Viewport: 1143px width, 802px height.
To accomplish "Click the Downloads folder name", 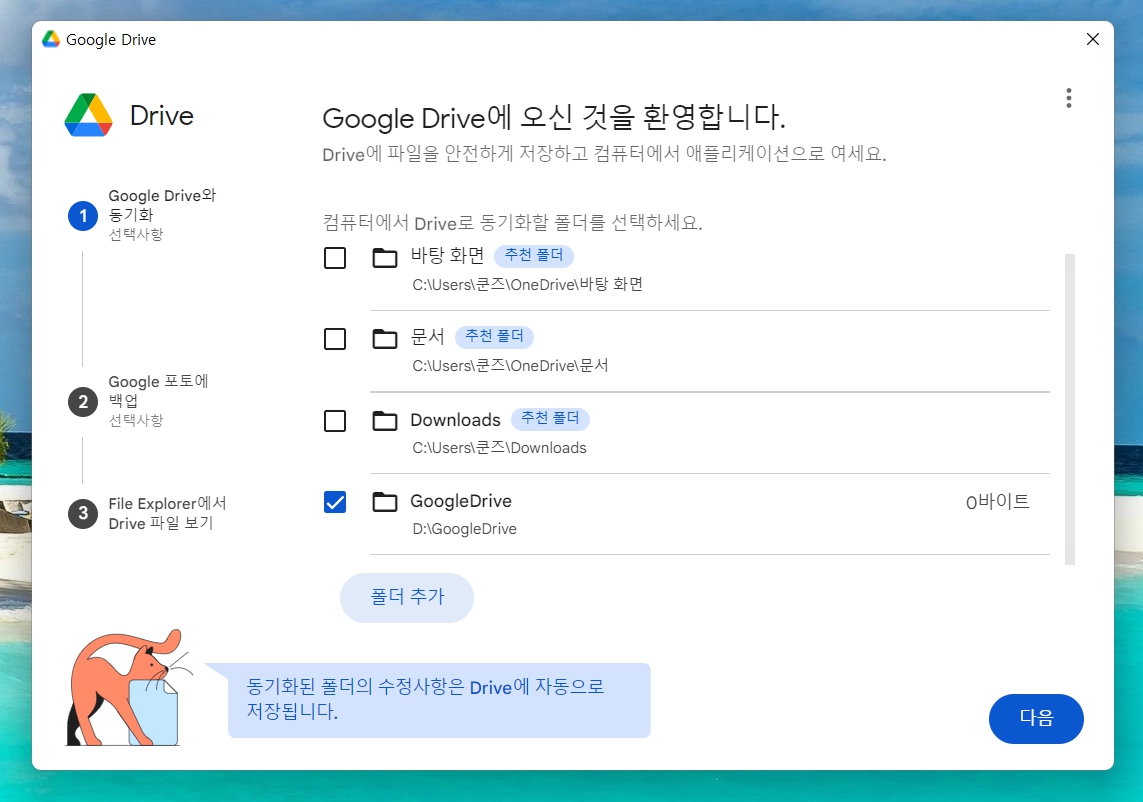I will click(456, 420).
